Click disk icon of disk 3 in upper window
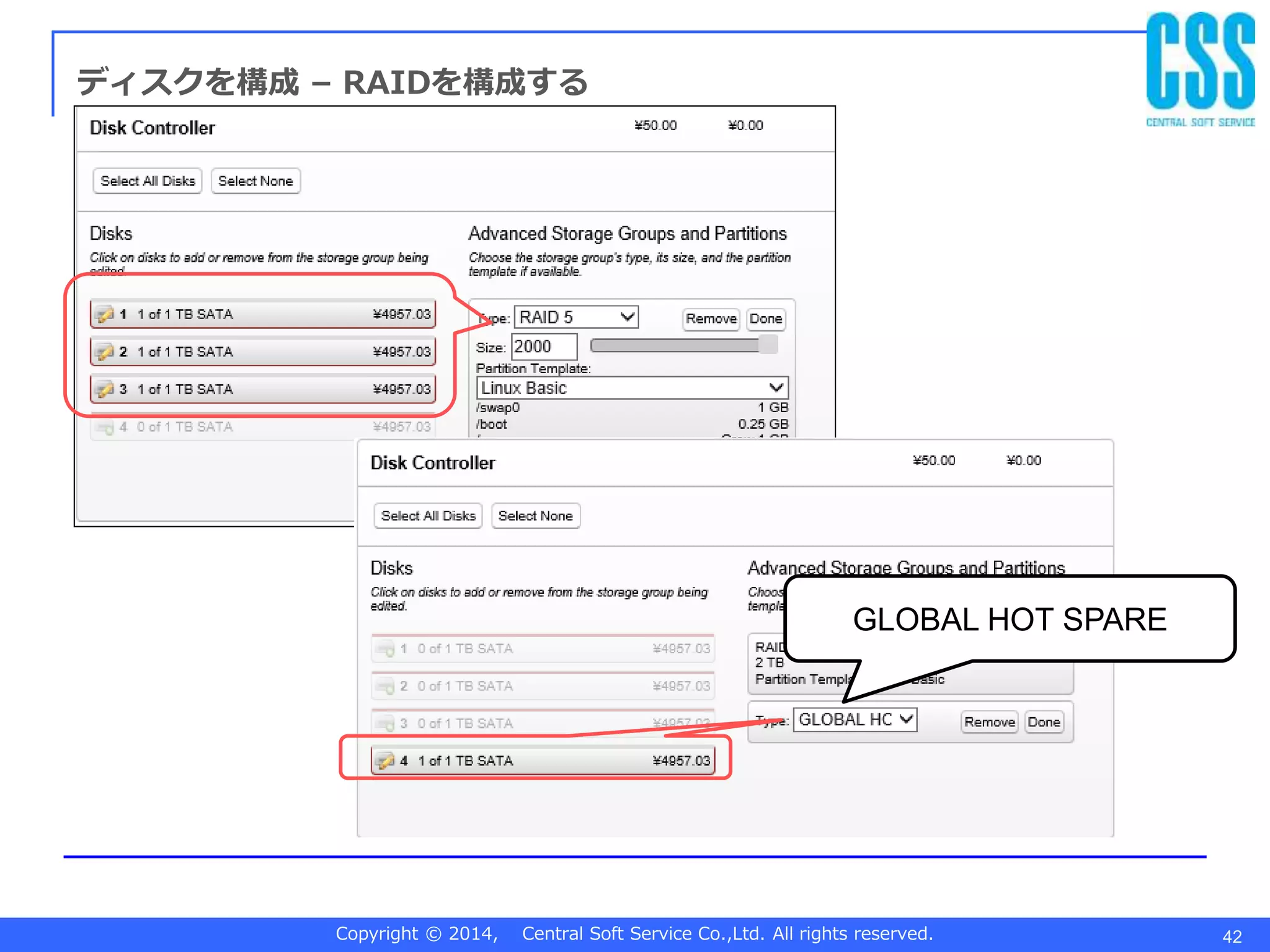The image size is (1270, 952). [105, 389]
